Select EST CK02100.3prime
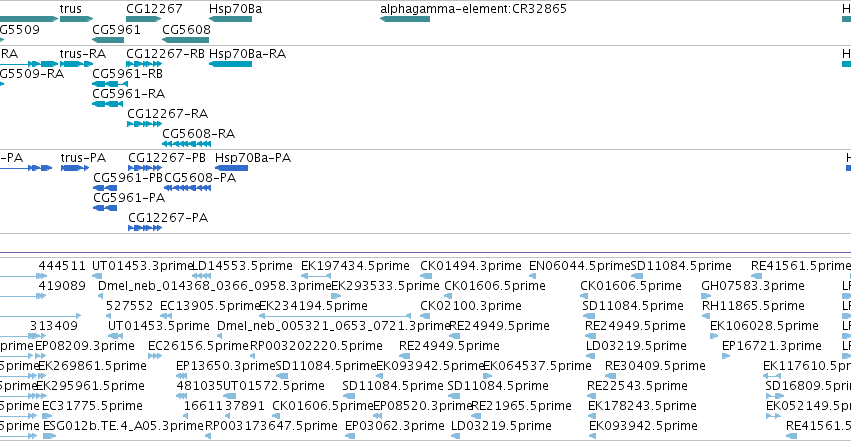The height and width of the screenshot is (441, 851). tap(471, 306)
